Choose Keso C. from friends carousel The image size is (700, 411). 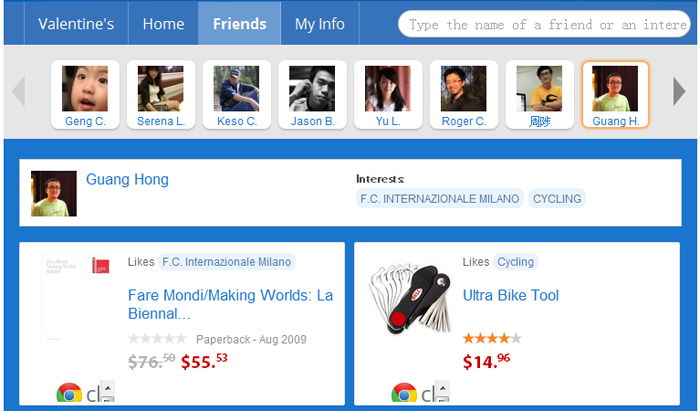click(x=236, y=95)
